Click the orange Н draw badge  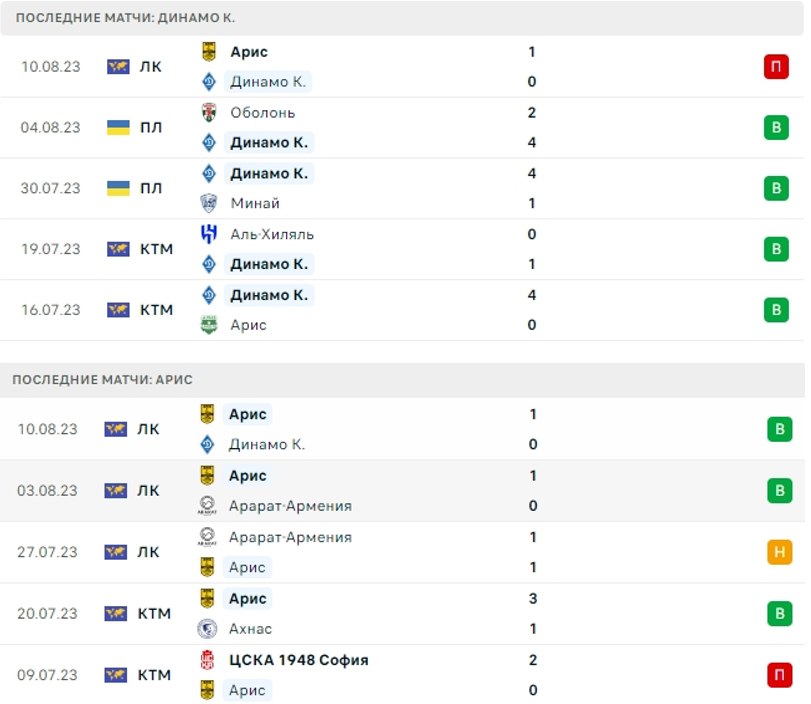pyautogui.click(x=779, y=552)
